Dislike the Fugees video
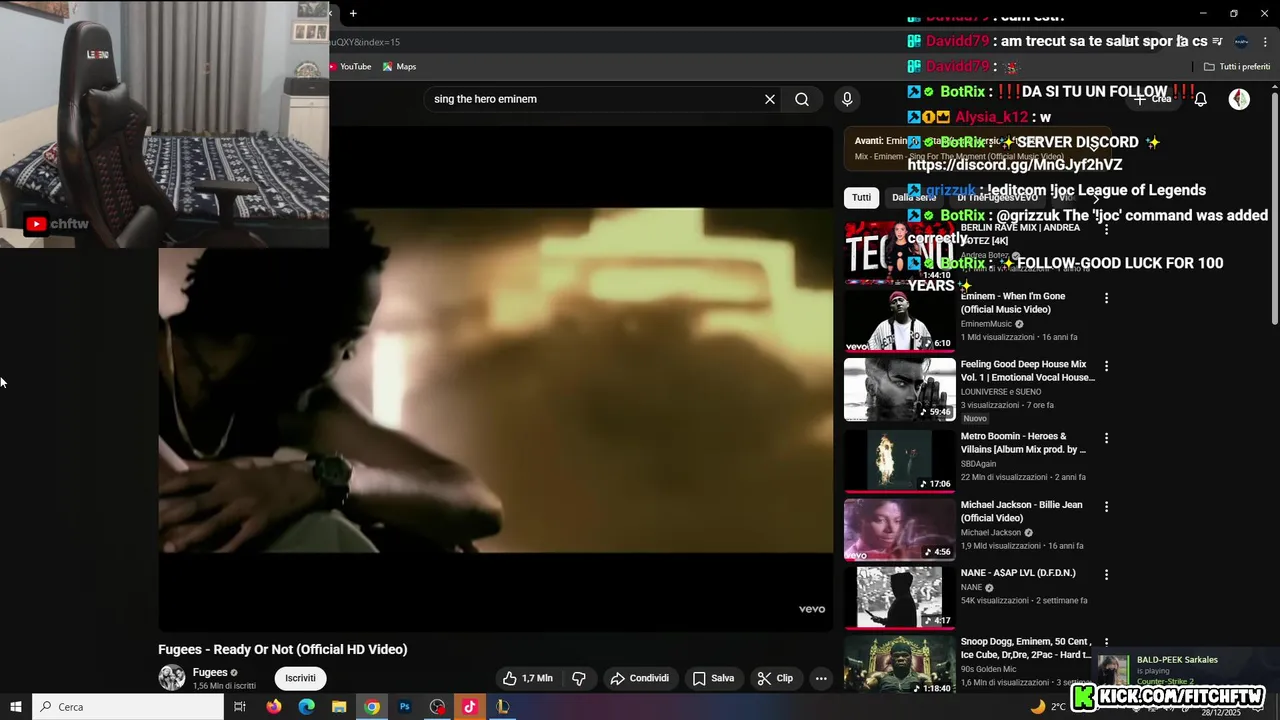Screen dimensions: 1280x720 [579, 678]
